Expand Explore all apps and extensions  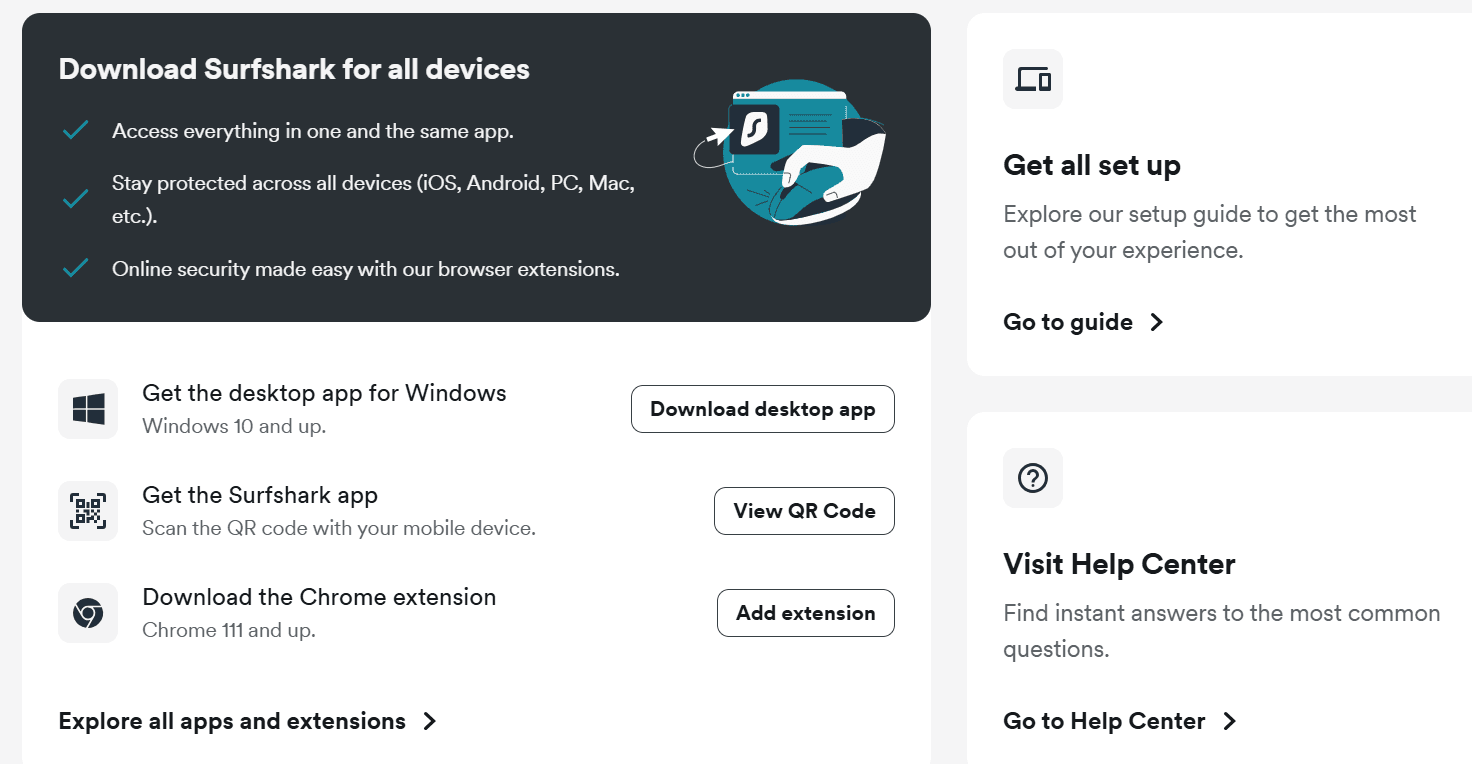click(231, 720)
